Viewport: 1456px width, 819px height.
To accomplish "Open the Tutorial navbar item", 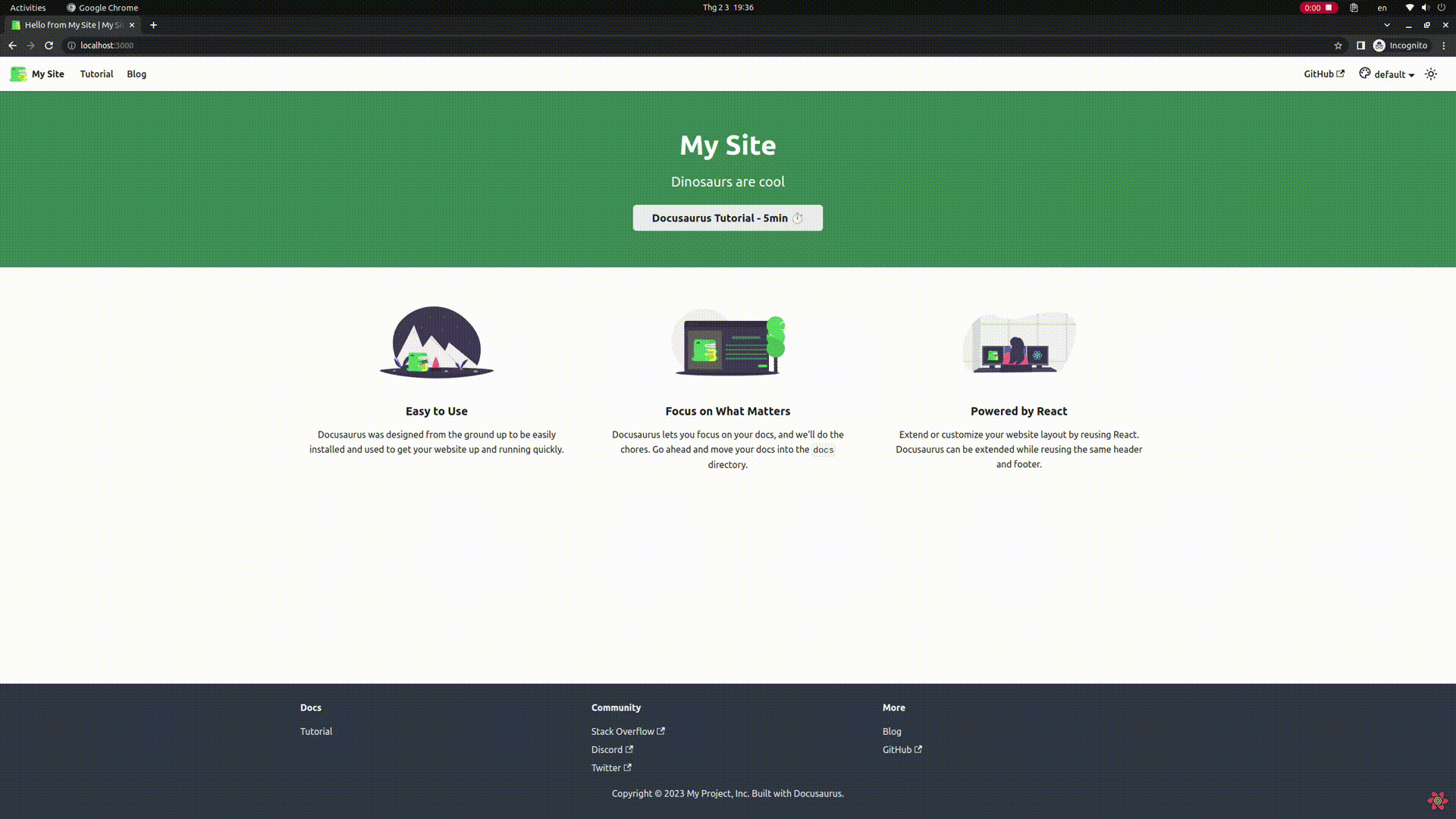I will click(96, 74).
